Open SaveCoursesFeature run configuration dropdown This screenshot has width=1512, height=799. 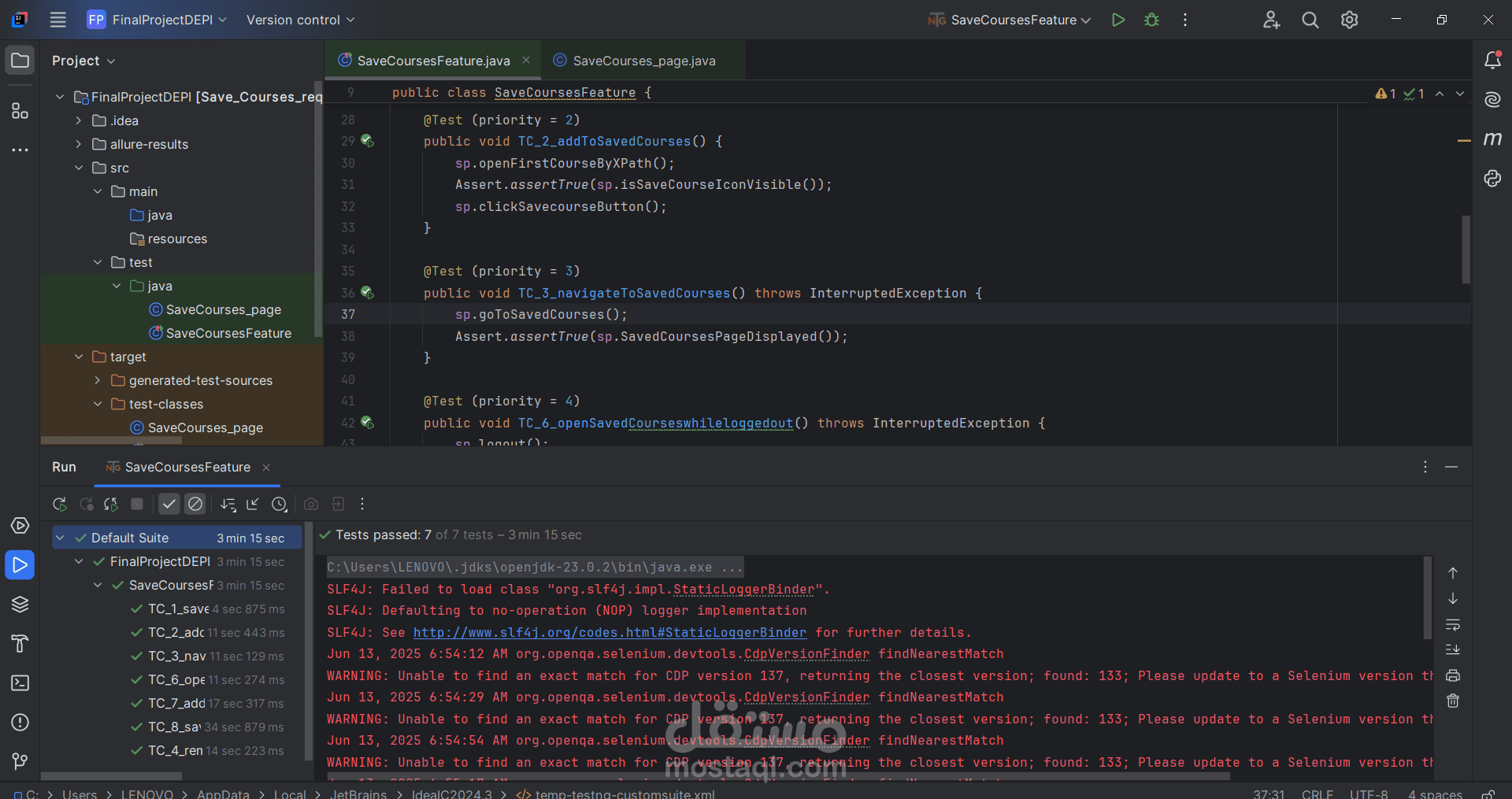tap(1010, 20)
